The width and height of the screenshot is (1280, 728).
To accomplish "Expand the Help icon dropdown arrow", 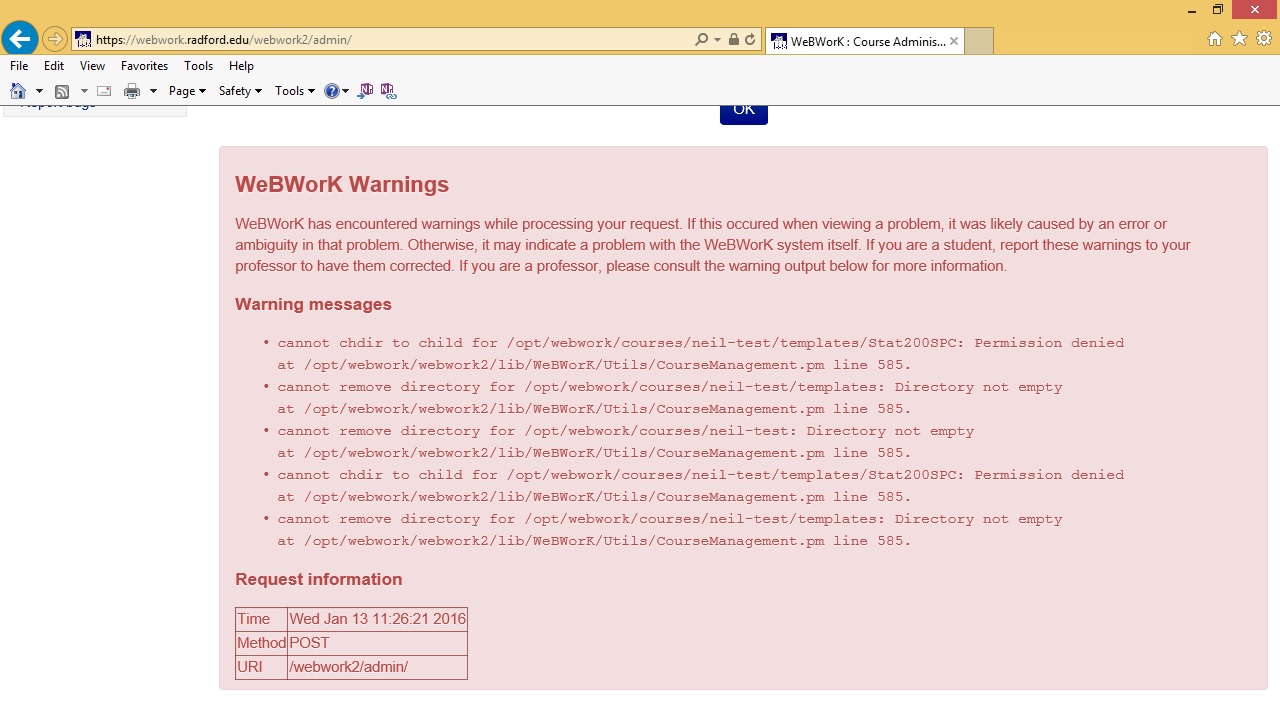I will 346,91.
